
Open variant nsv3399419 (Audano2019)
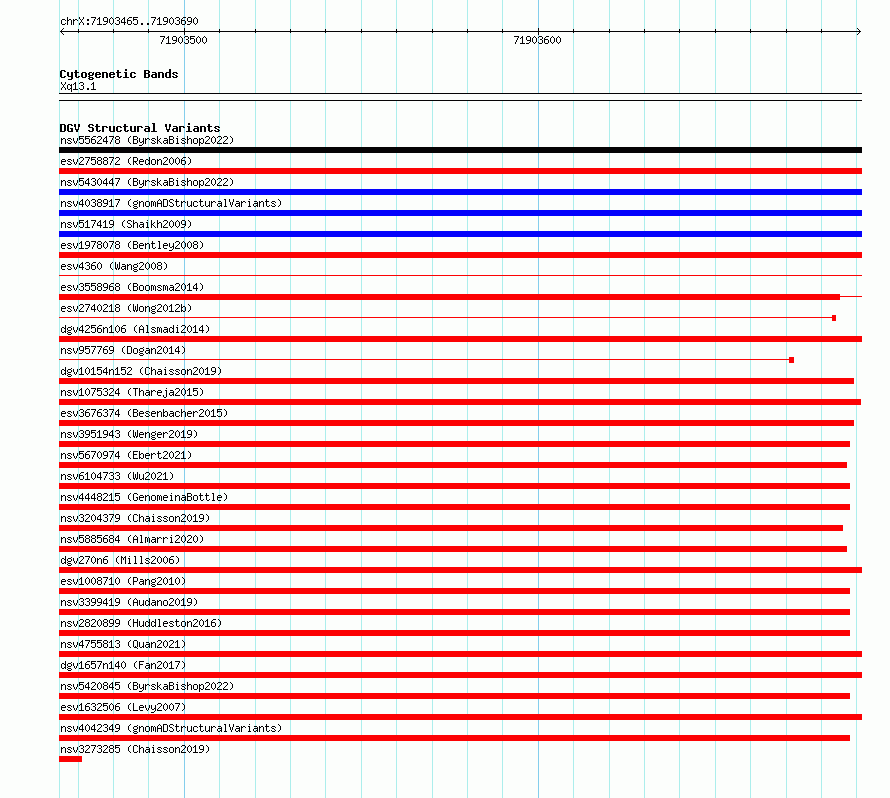(x=129, y=602)
